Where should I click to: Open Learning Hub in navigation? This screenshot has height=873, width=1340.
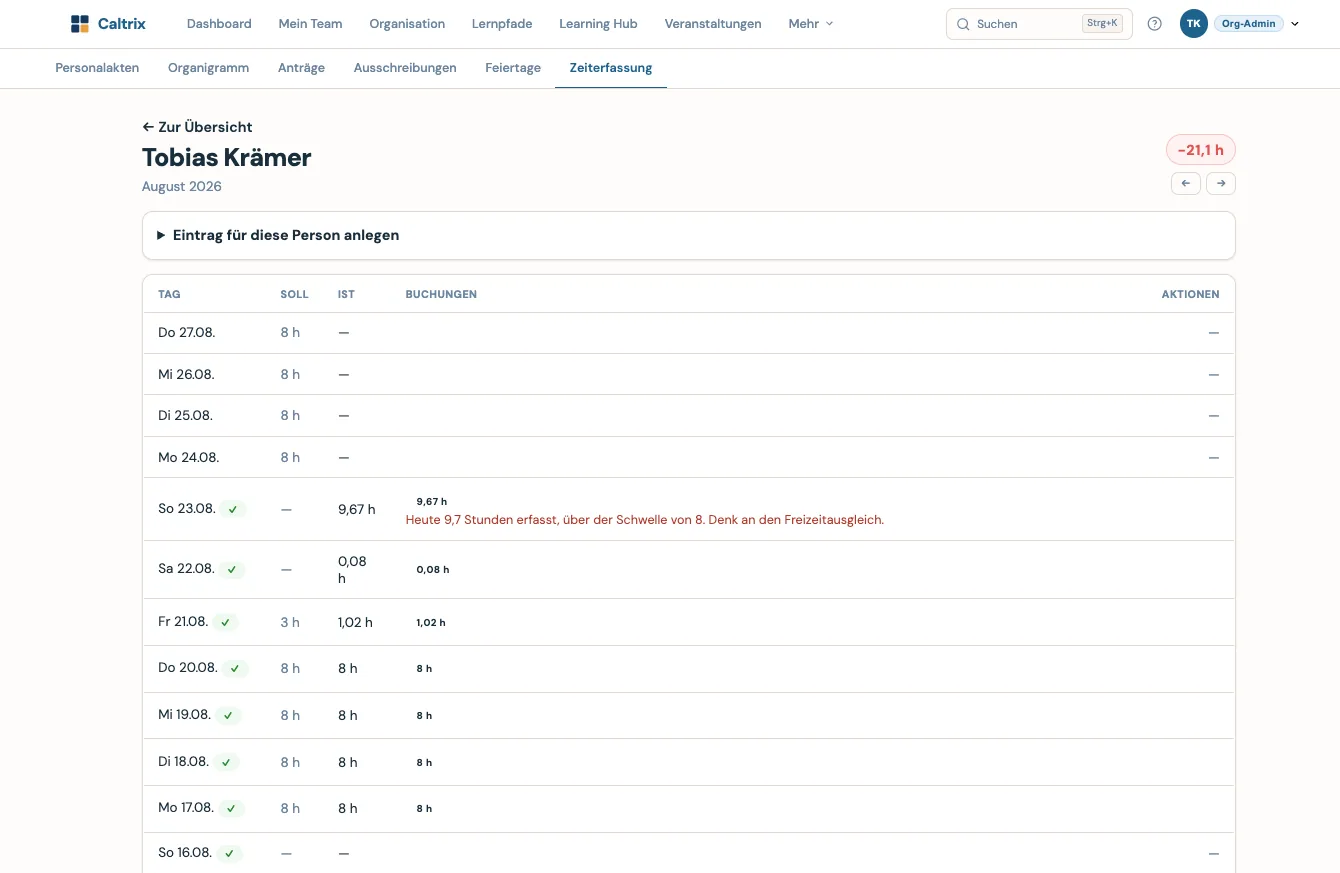(598, 24)
